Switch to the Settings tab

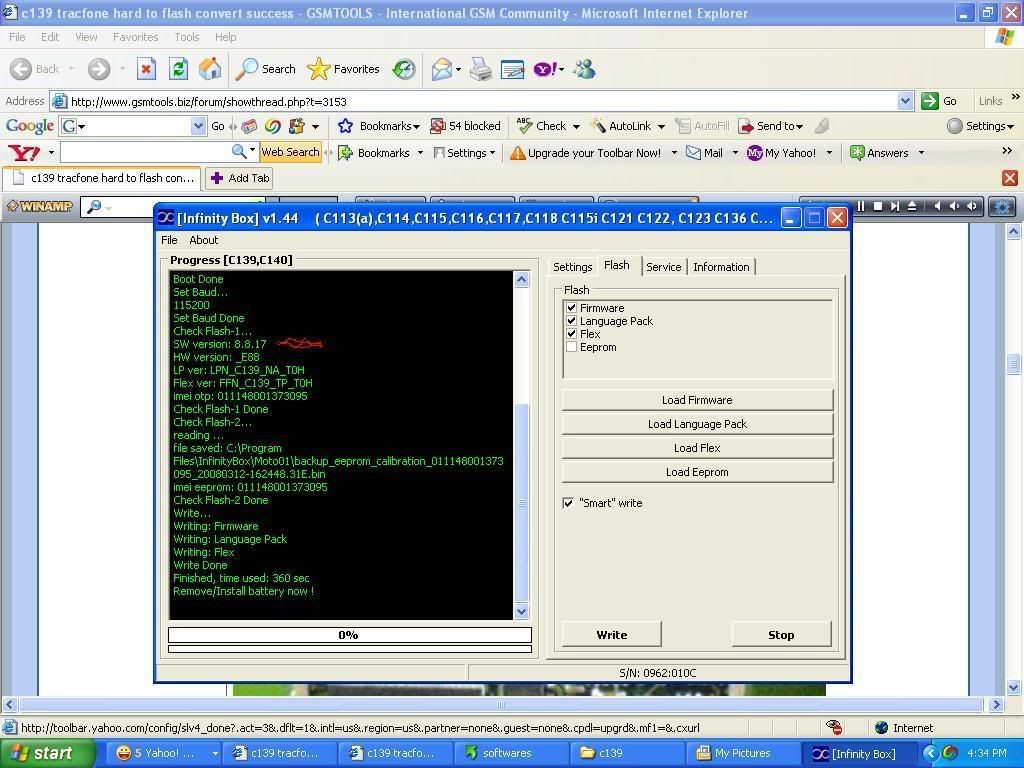coord(572,266)
